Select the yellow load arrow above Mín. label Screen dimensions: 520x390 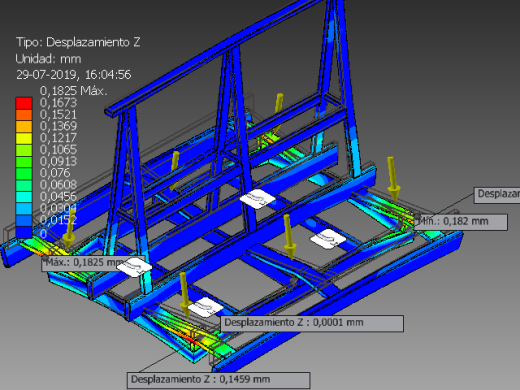(393, 179)
